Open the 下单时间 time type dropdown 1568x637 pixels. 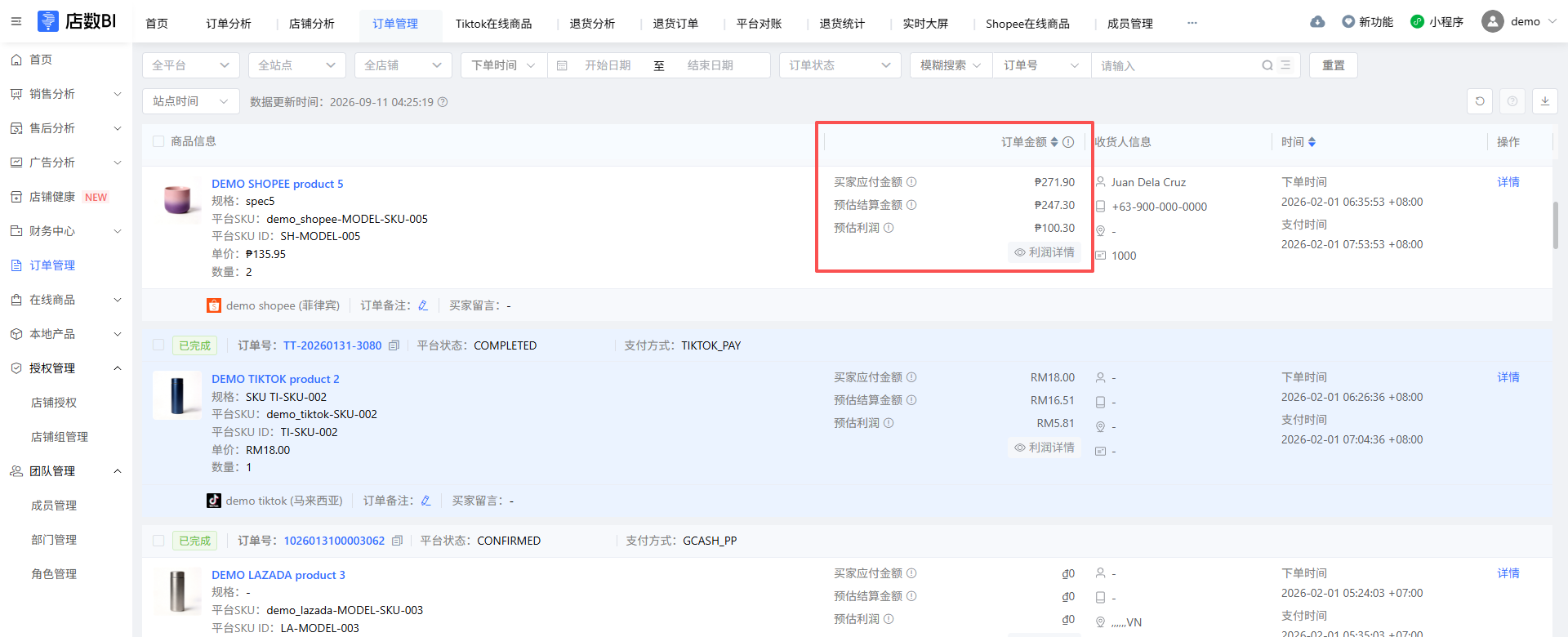pos(504,65)
